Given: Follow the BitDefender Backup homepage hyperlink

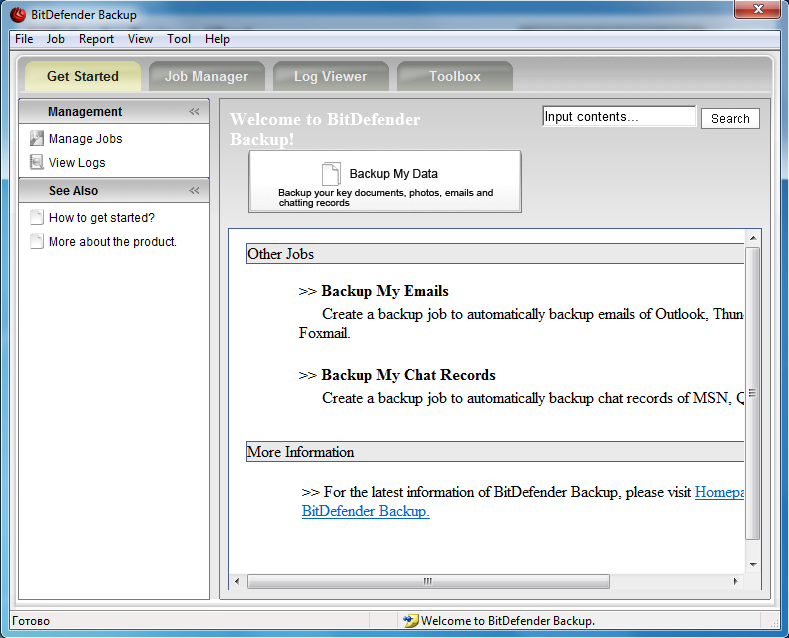Looking at the screenshot, I should pos(366,511).
